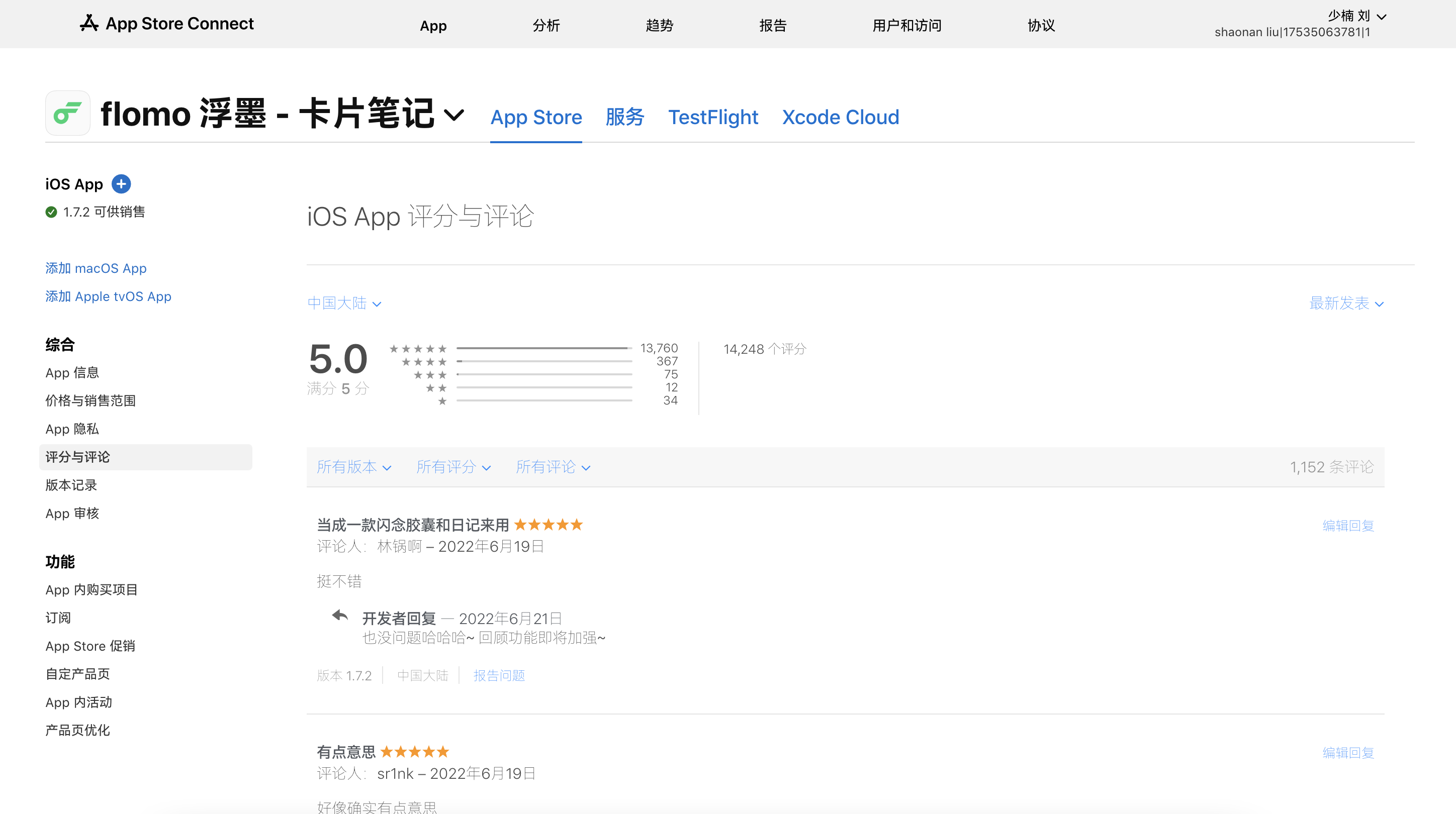
Task: Open the 最新发表 sort dropdown
Action: pos(1346,303)
